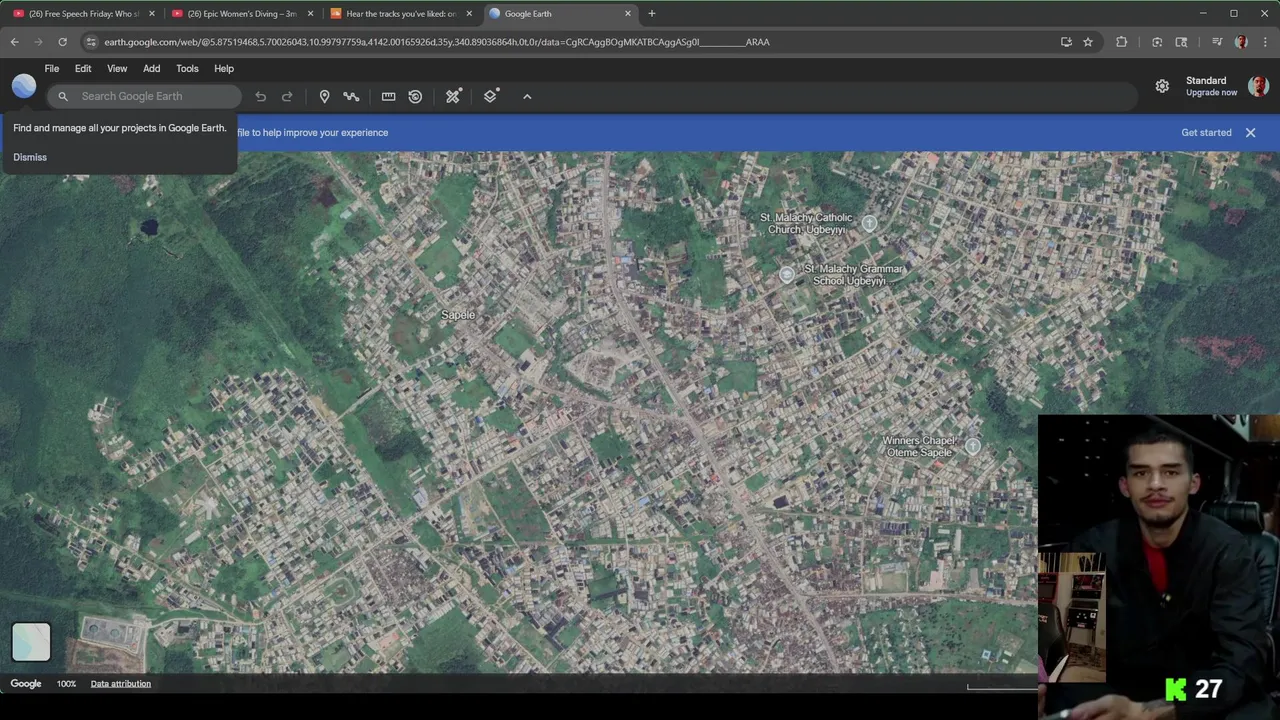The width and height of the screenshot is (1280, 720).
Task: Bookmark this page with the star icon
Action: [1088, 42]
